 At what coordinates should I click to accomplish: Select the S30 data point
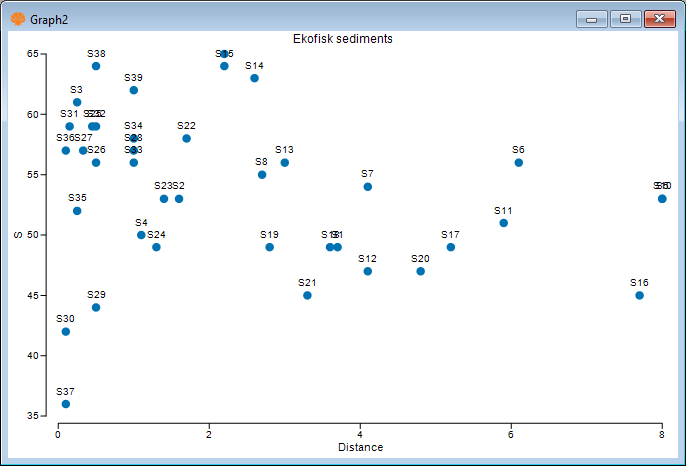point(66,332)
